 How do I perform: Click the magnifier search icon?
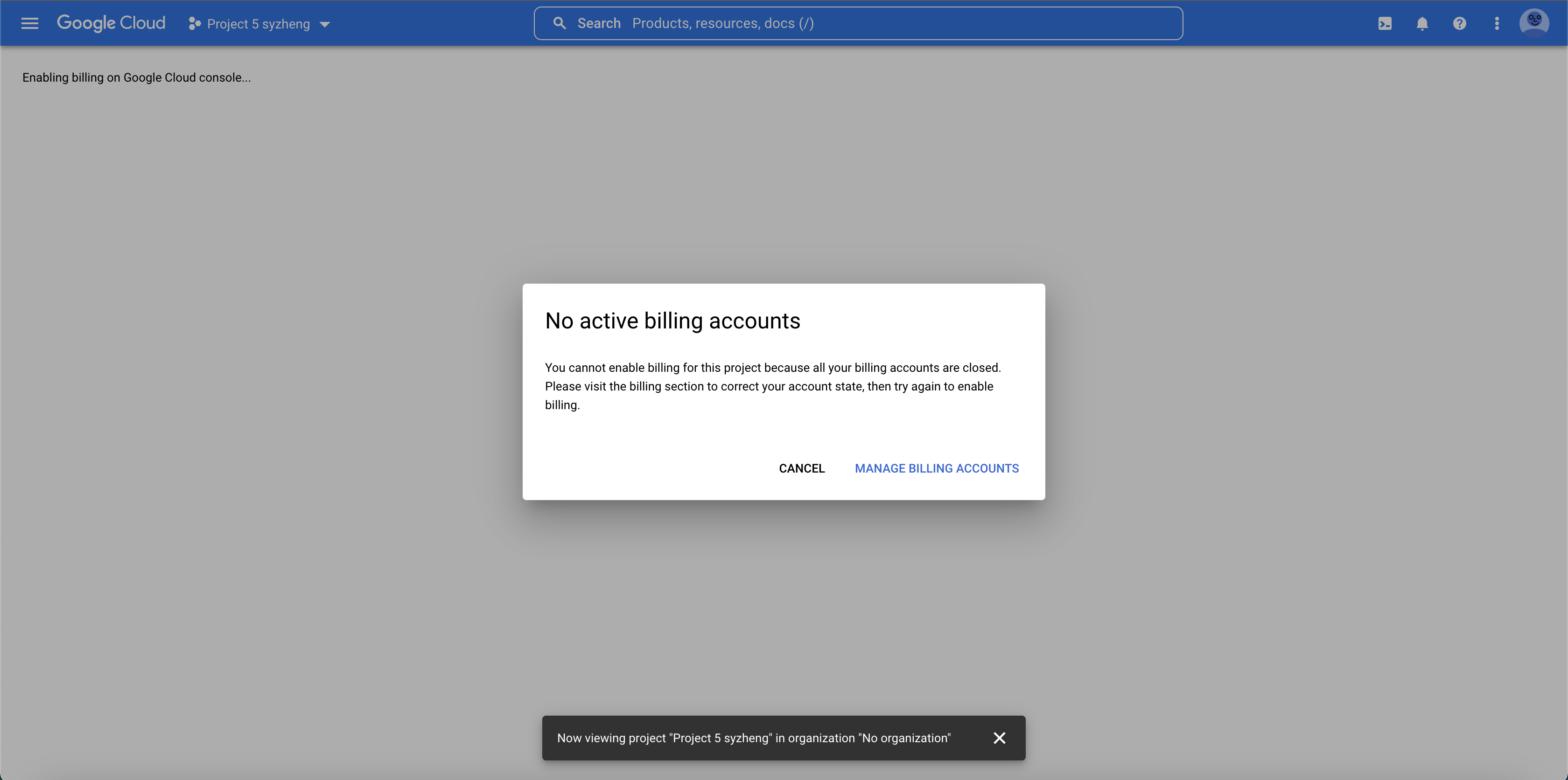tap(560, 23)
